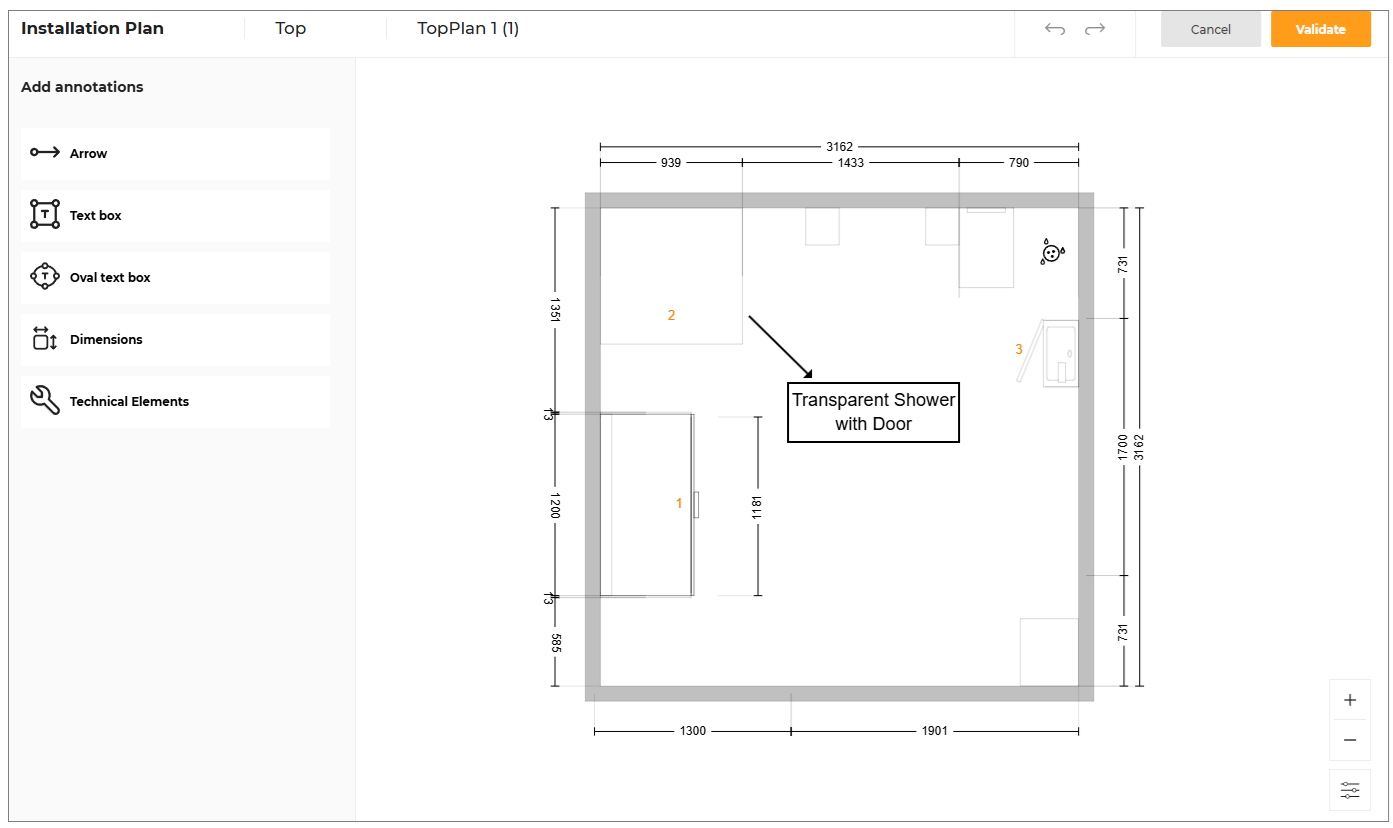
Task: Select the Installation Plan title
Action: [92, 28]
